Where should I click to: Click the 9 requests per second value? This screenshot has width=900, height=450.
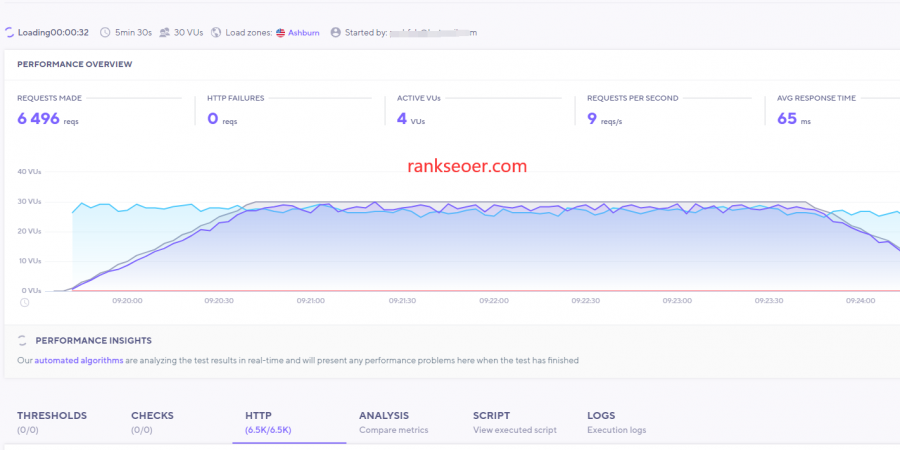592,119
